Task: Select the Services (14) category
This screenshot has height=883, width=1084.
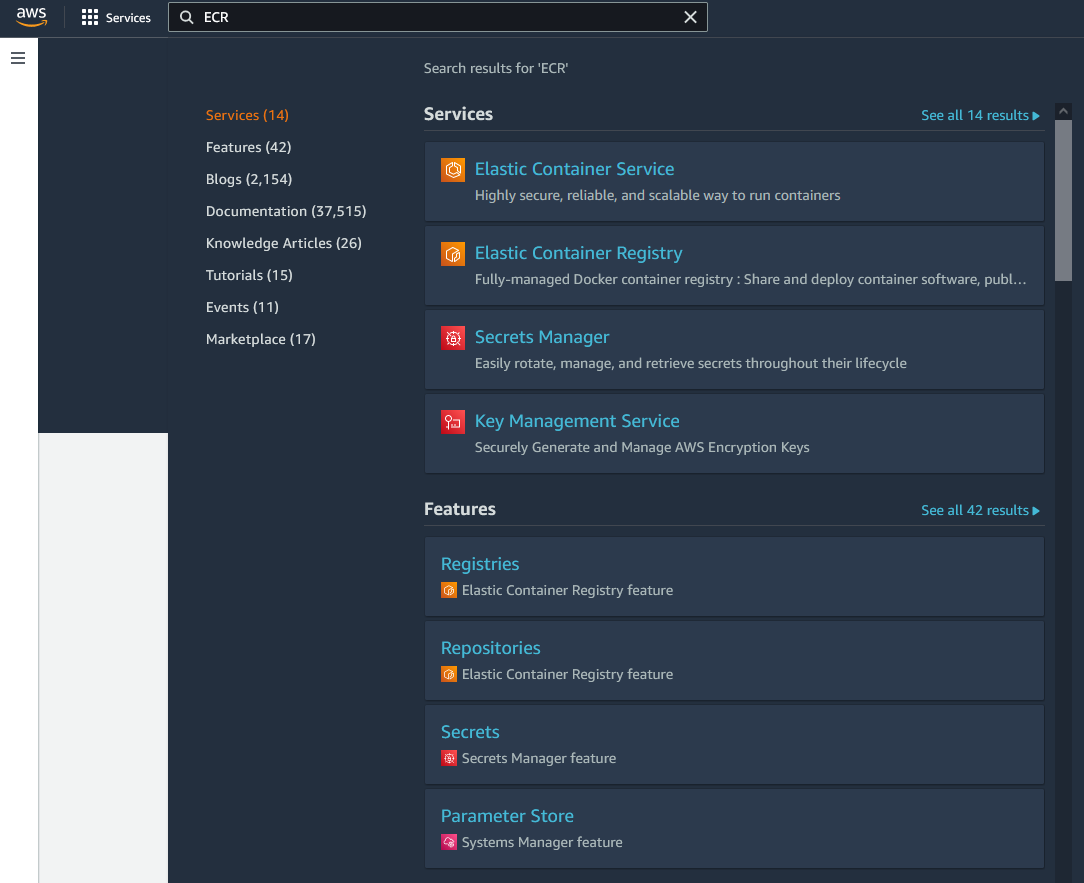Action: (x=247, y=115)
